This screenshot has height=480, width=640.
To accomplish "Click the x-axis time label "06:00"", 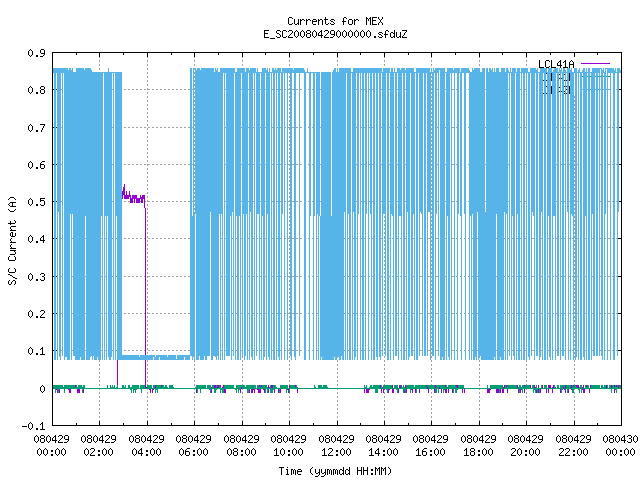I will (193, 452).
